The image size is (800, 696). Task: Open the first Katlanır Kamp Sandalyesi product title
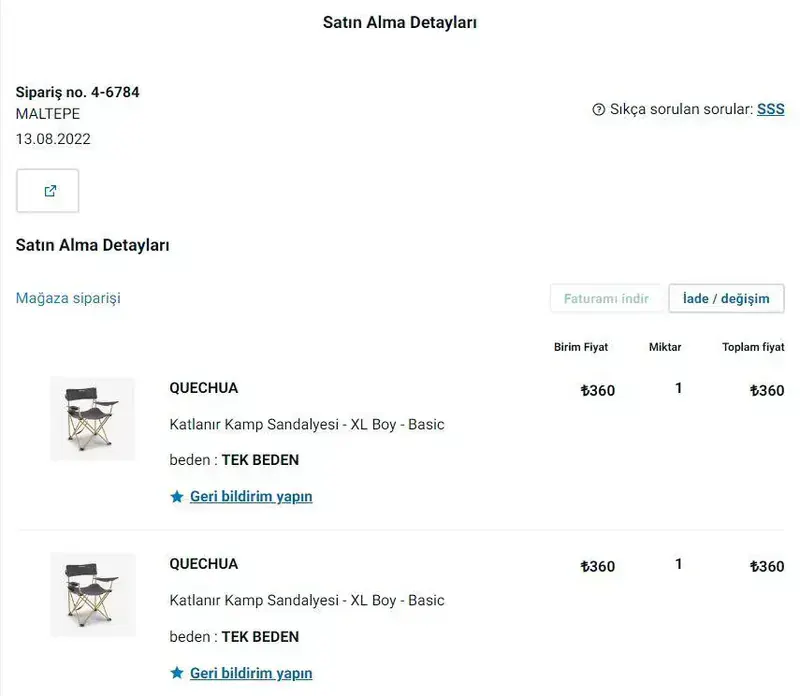307,424
